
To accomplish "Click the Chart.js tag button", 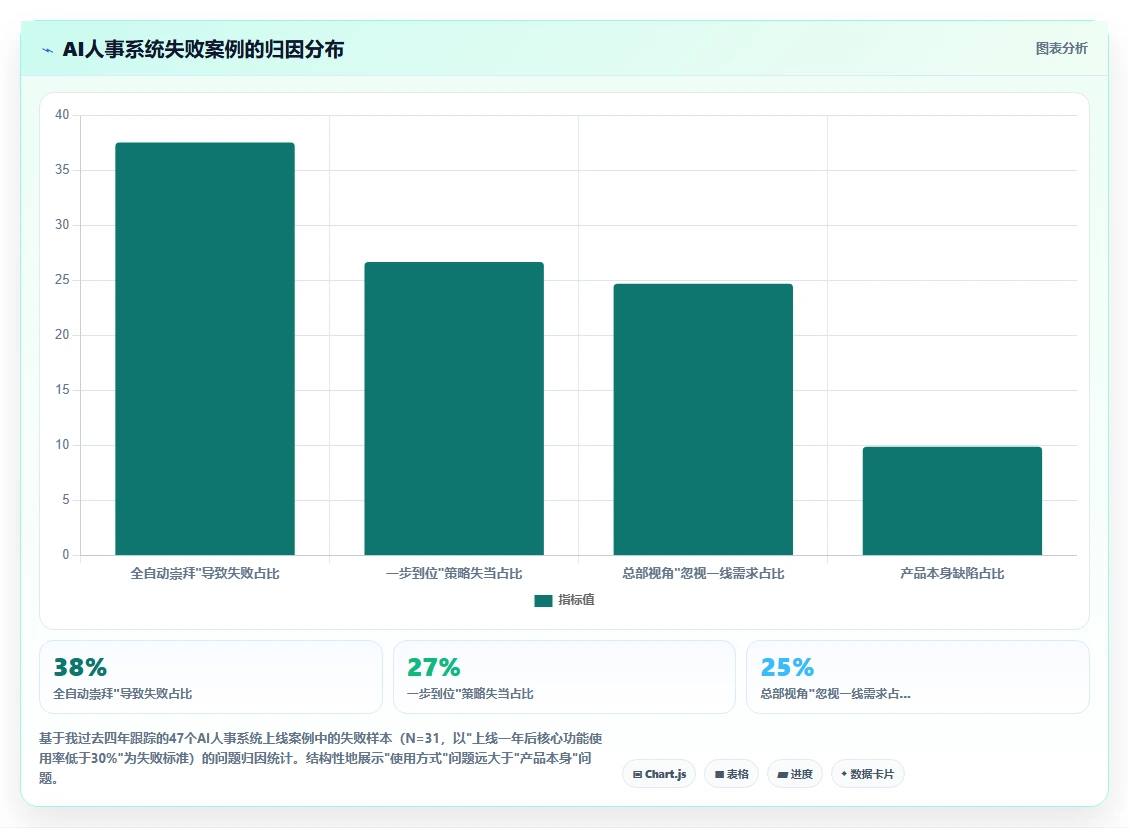I will pos(659,774).
